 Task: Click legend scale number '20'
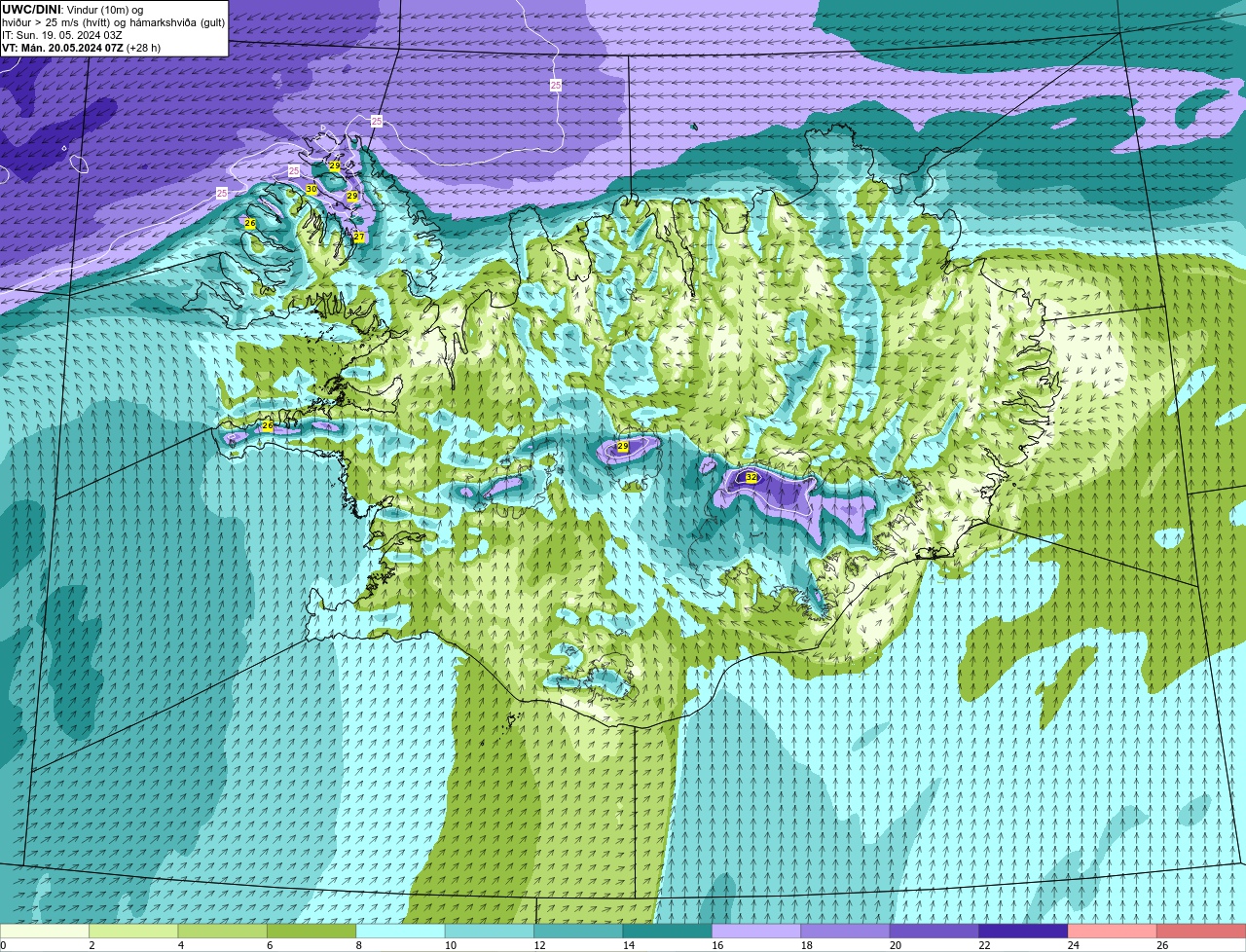point(895,945)
